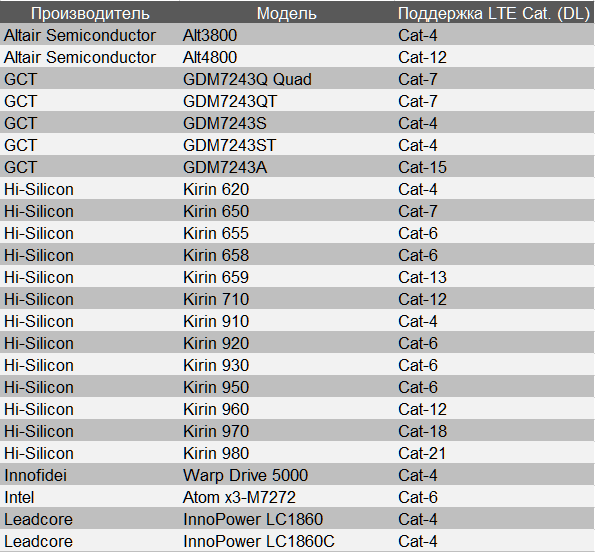Click the Поддержка LTE Cat. (DL) header
This screenshot has height=552, width=595.
click(x=494, y=14)
